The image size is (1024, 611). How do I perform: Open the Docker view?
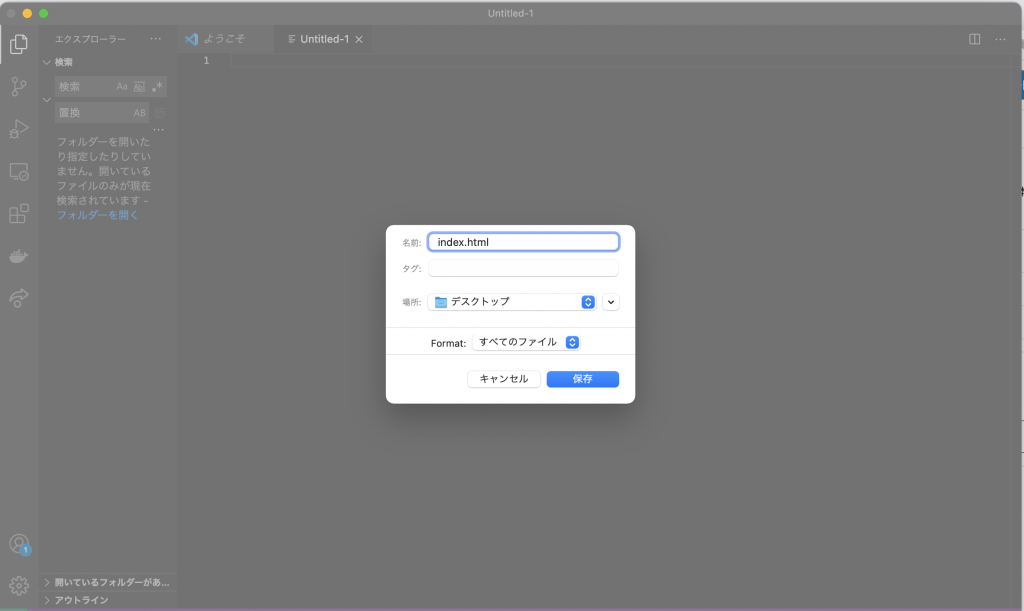click(18, 257)
